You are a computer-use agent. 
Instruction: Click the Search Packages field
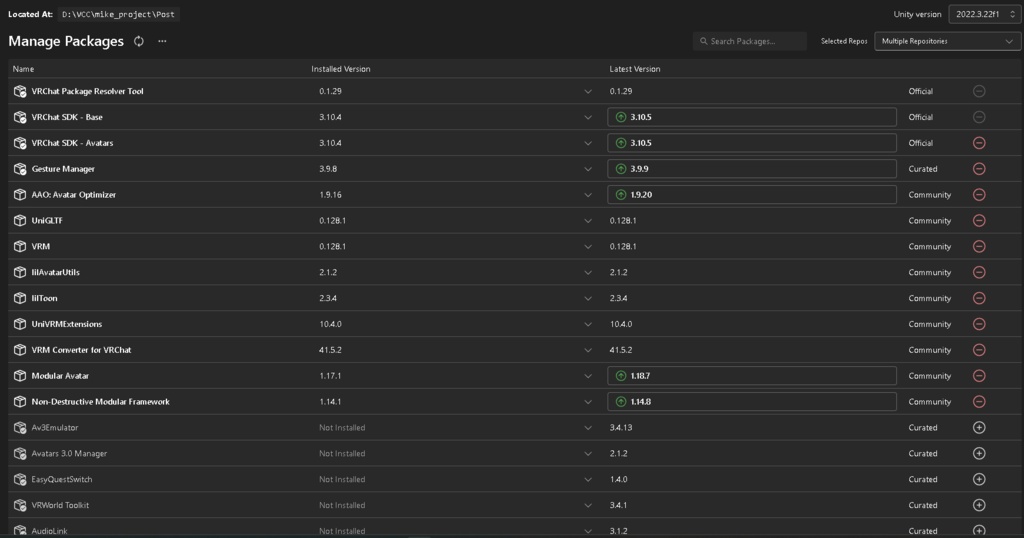tap(750, 41)
